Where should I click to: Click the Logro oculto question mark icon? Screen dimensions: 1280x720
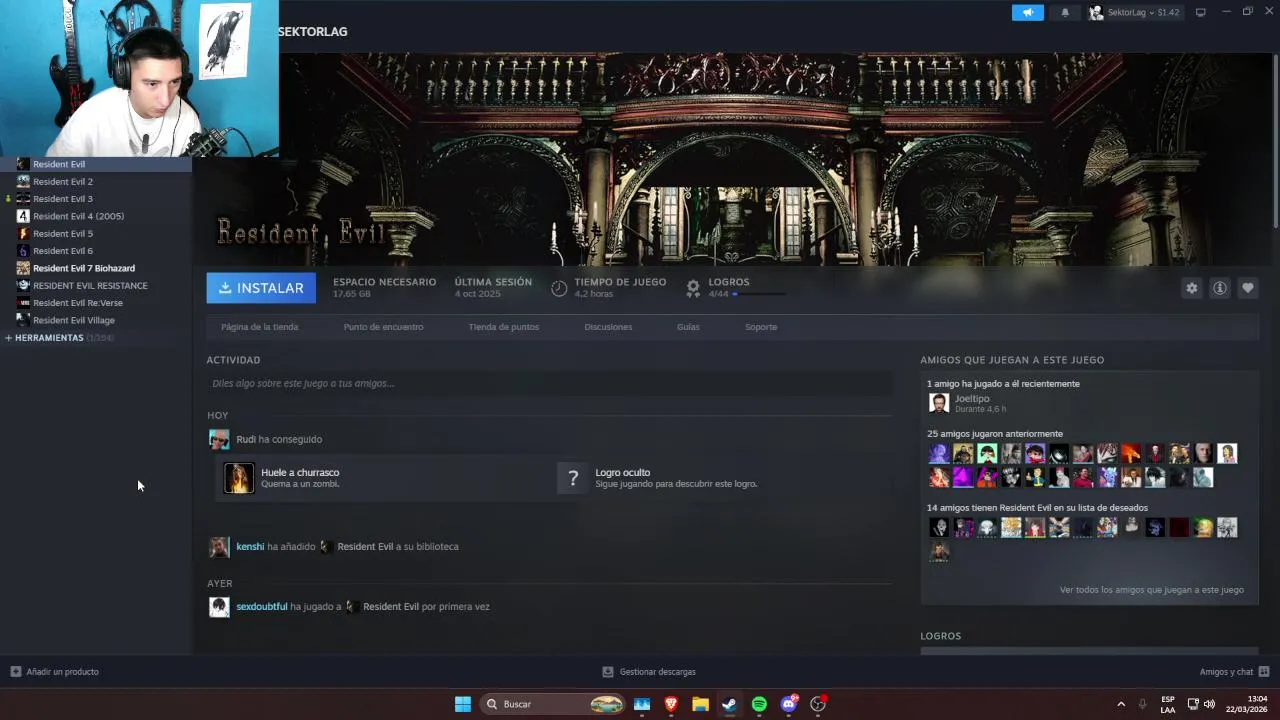[573, 478]
